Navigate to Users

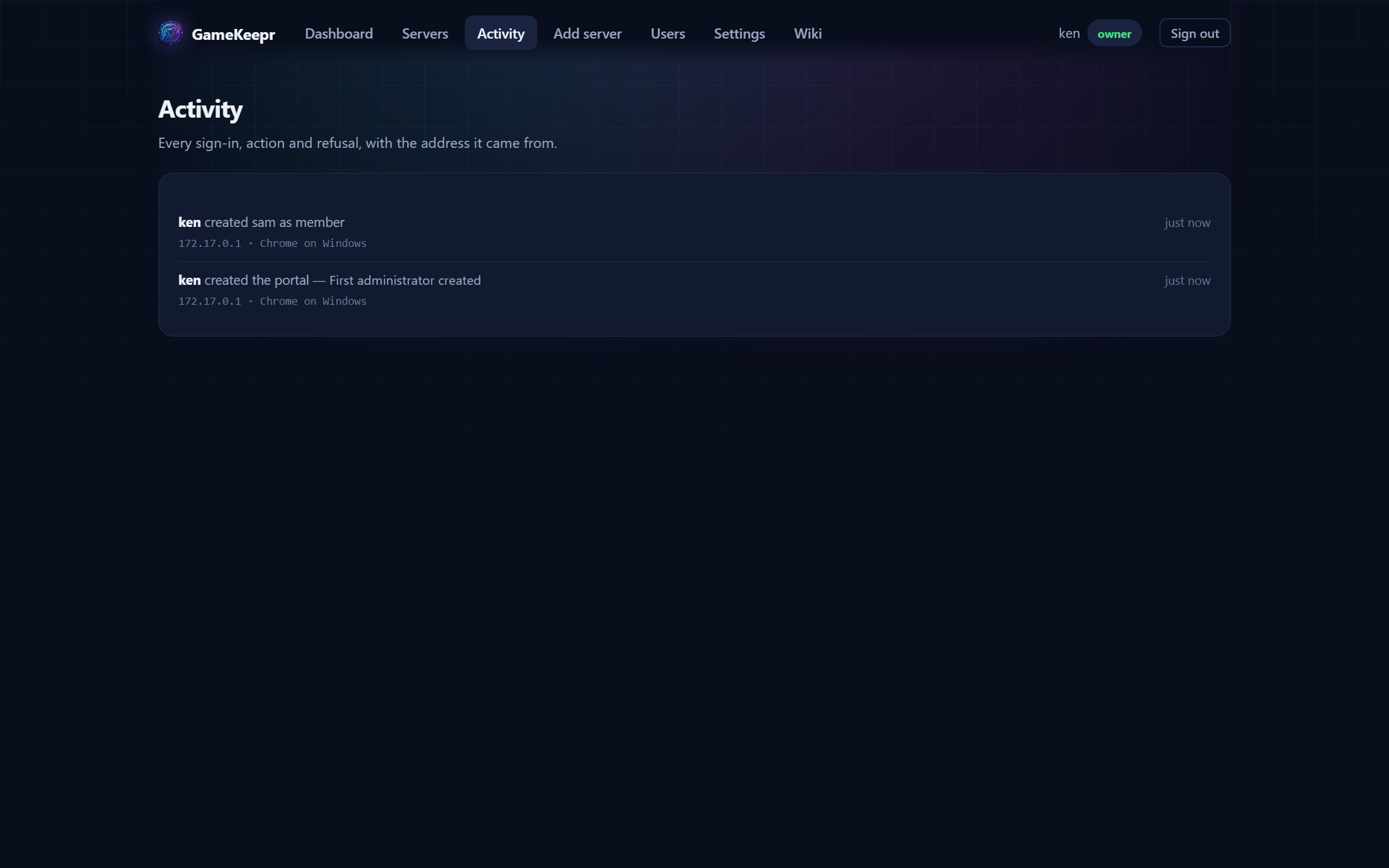(x=668, y=33)
